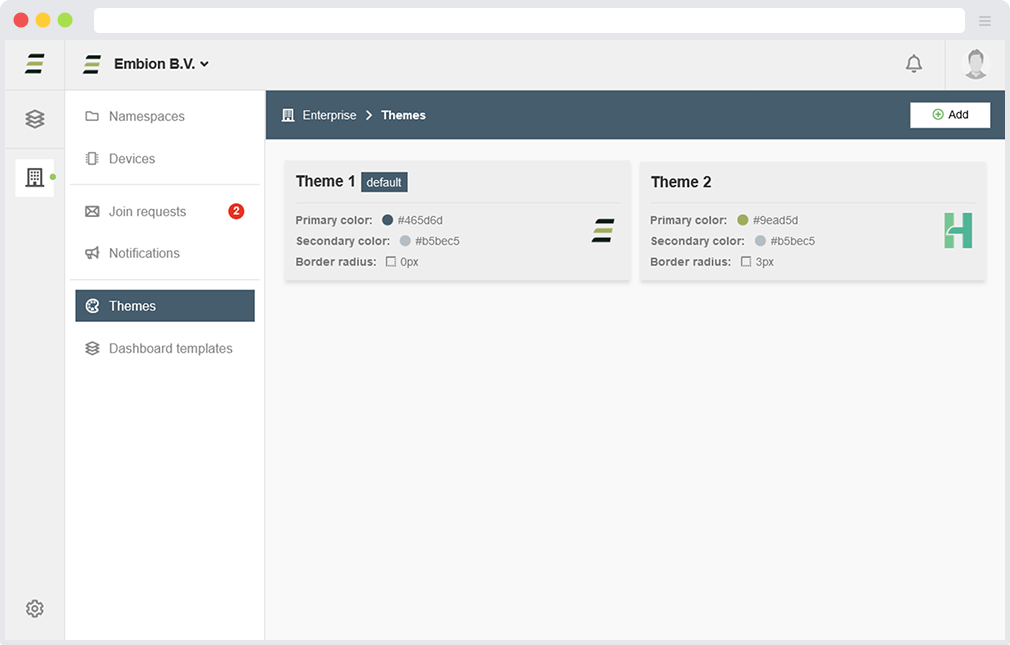Click the Enterprise breadcrumb link
This screenshot has width=1010, height=645.
coord(329,116)
